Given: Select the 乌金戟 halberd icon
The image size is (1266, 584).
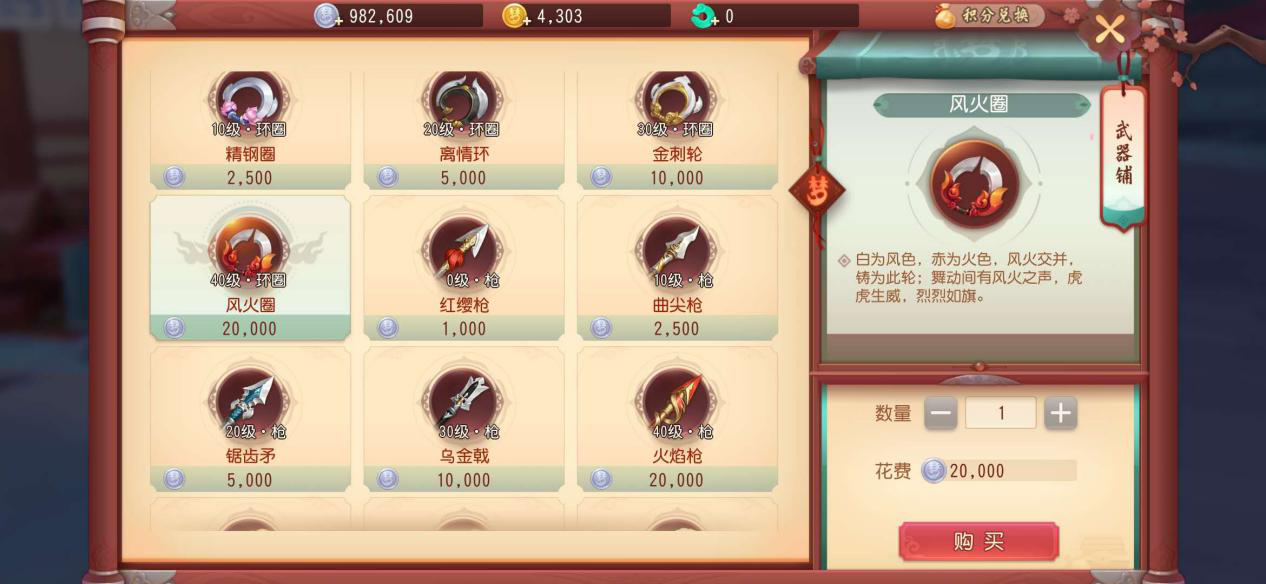Looking at the screenshot, I should pos(463,402).
